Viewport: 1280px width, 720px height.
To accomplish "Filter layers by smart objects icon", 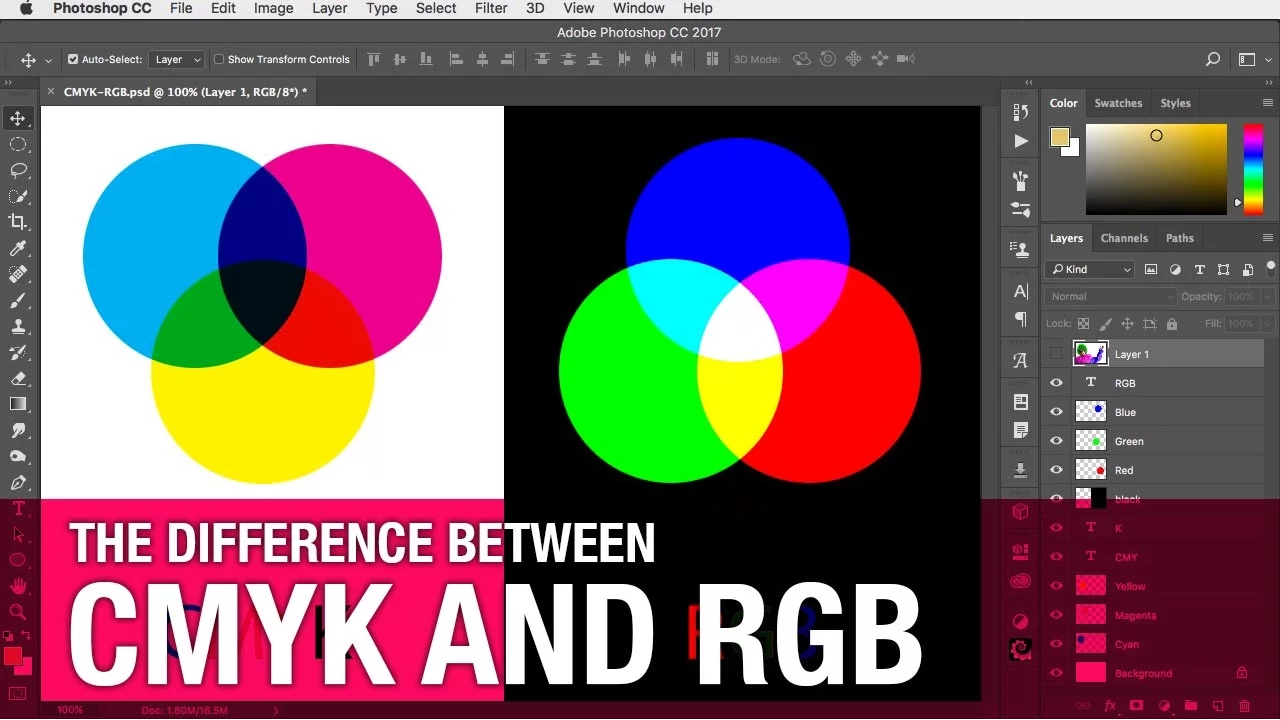I will (x=1247, y=269).
